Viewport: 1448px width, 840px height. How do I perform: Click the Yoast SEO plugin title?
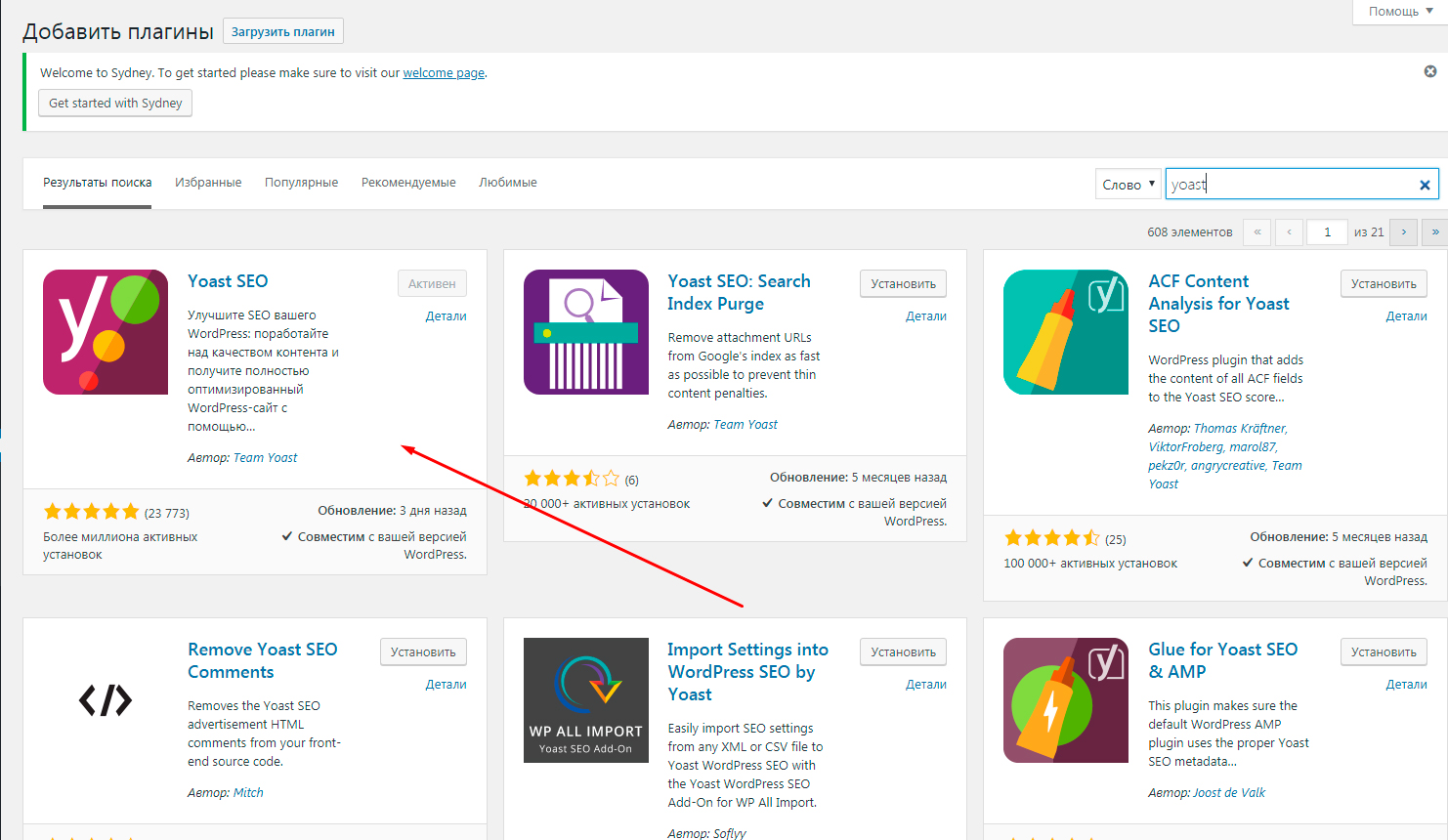pos(228,281)
